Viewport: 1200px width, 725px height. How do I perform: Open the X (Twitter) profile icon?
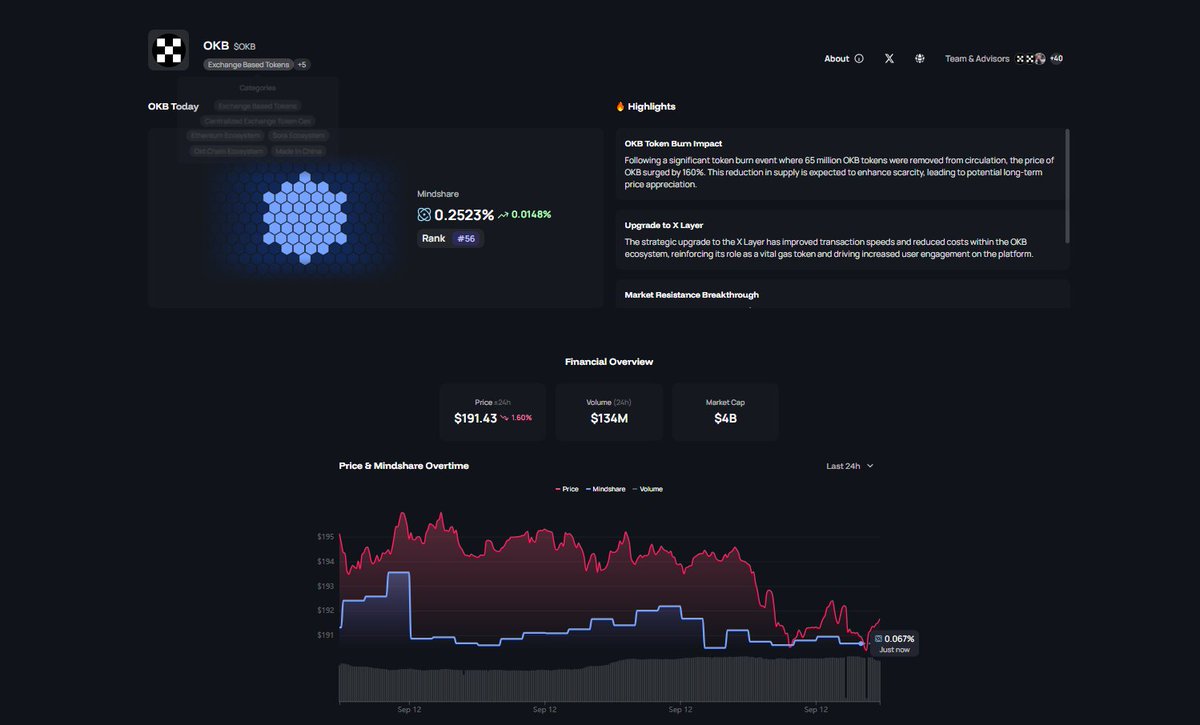[x=889, y=59]
